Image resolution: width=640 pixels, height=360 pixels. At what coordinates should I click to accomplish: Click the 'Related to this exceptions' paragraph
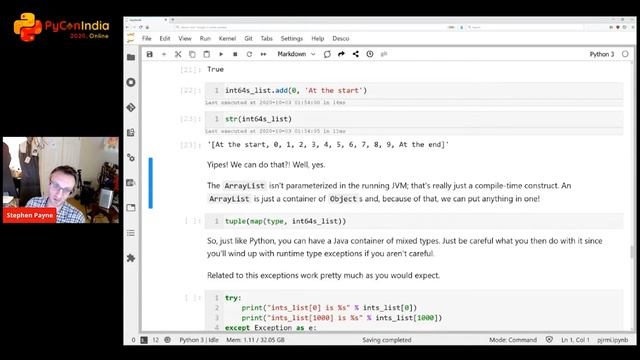[x=323, y=276]
